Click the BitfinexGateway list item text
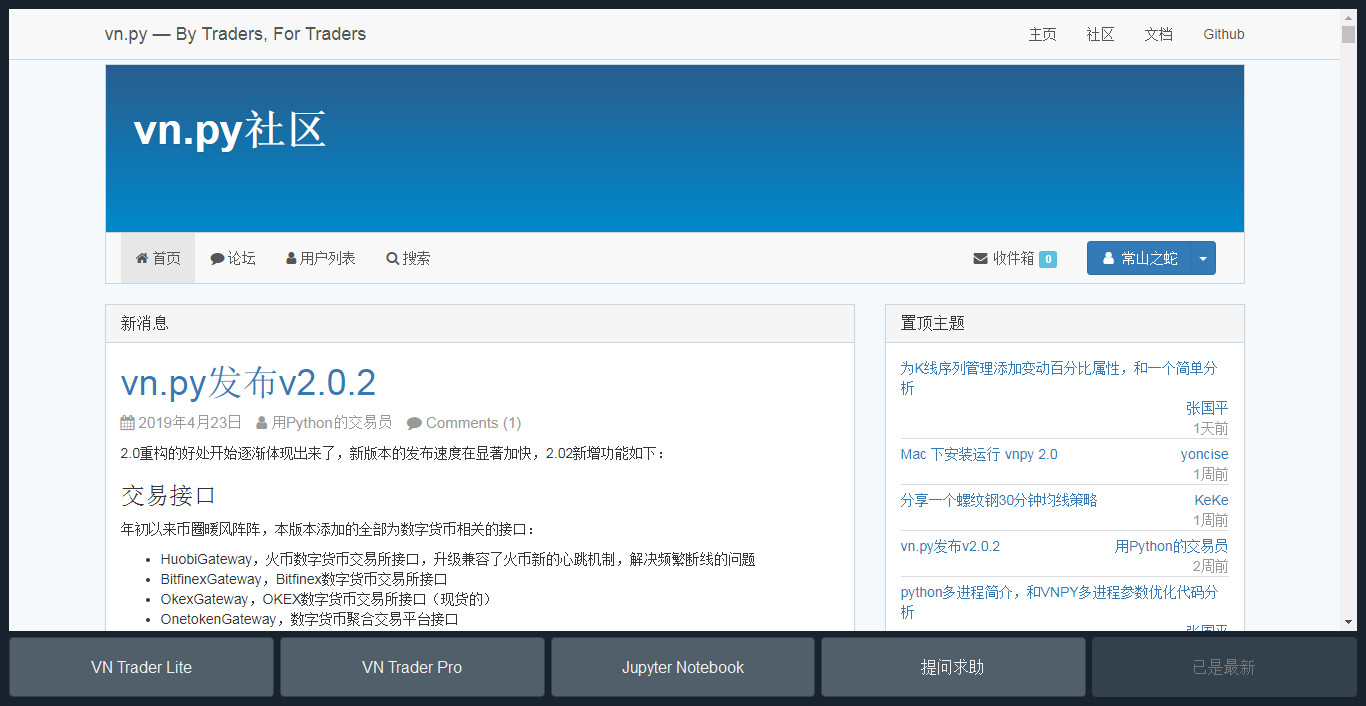Screen dimensions: 1366x706 pos(304,579)
